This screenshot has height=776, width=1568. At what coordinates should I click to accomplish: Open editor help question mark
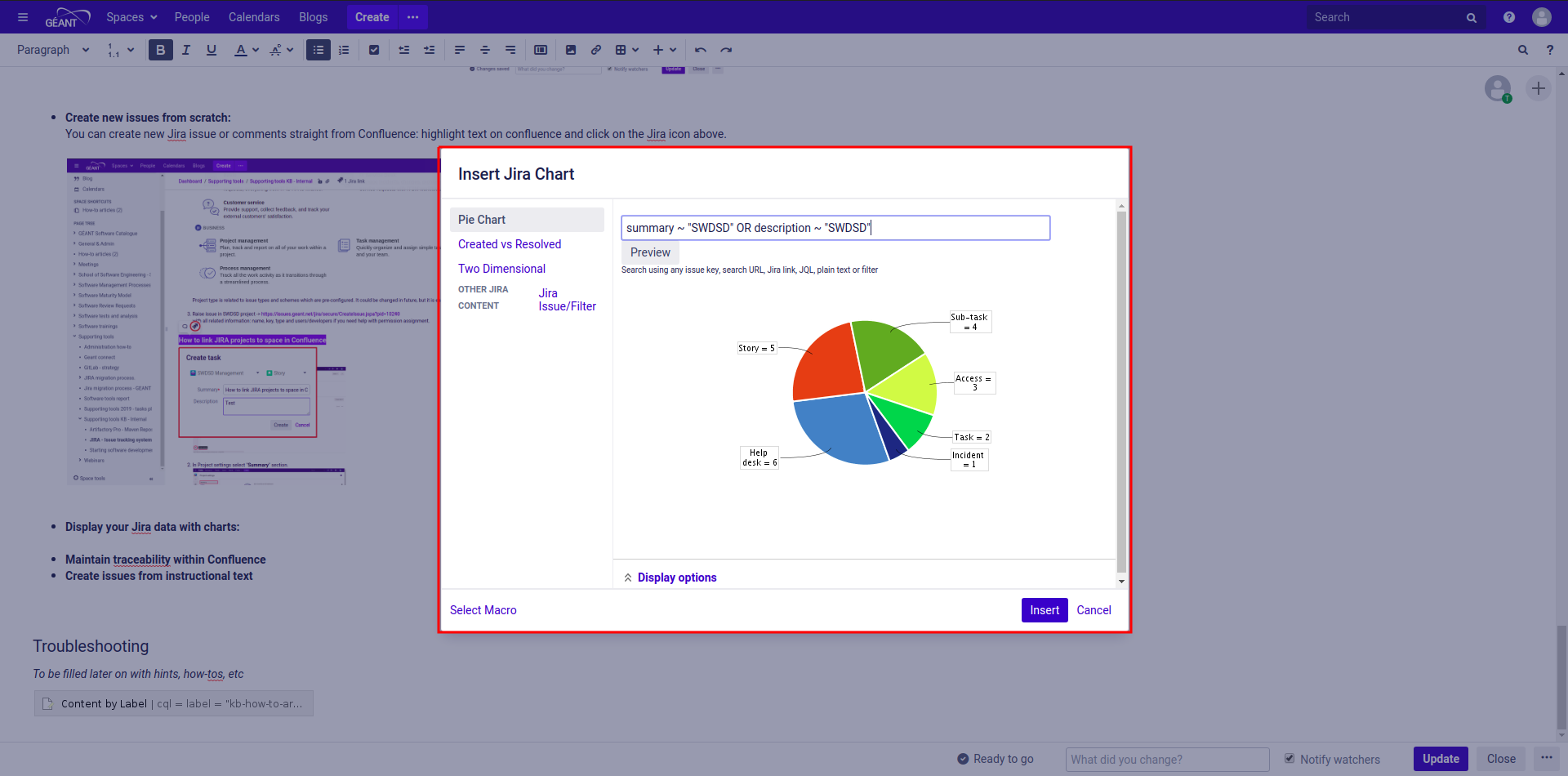click(1550, 50)
